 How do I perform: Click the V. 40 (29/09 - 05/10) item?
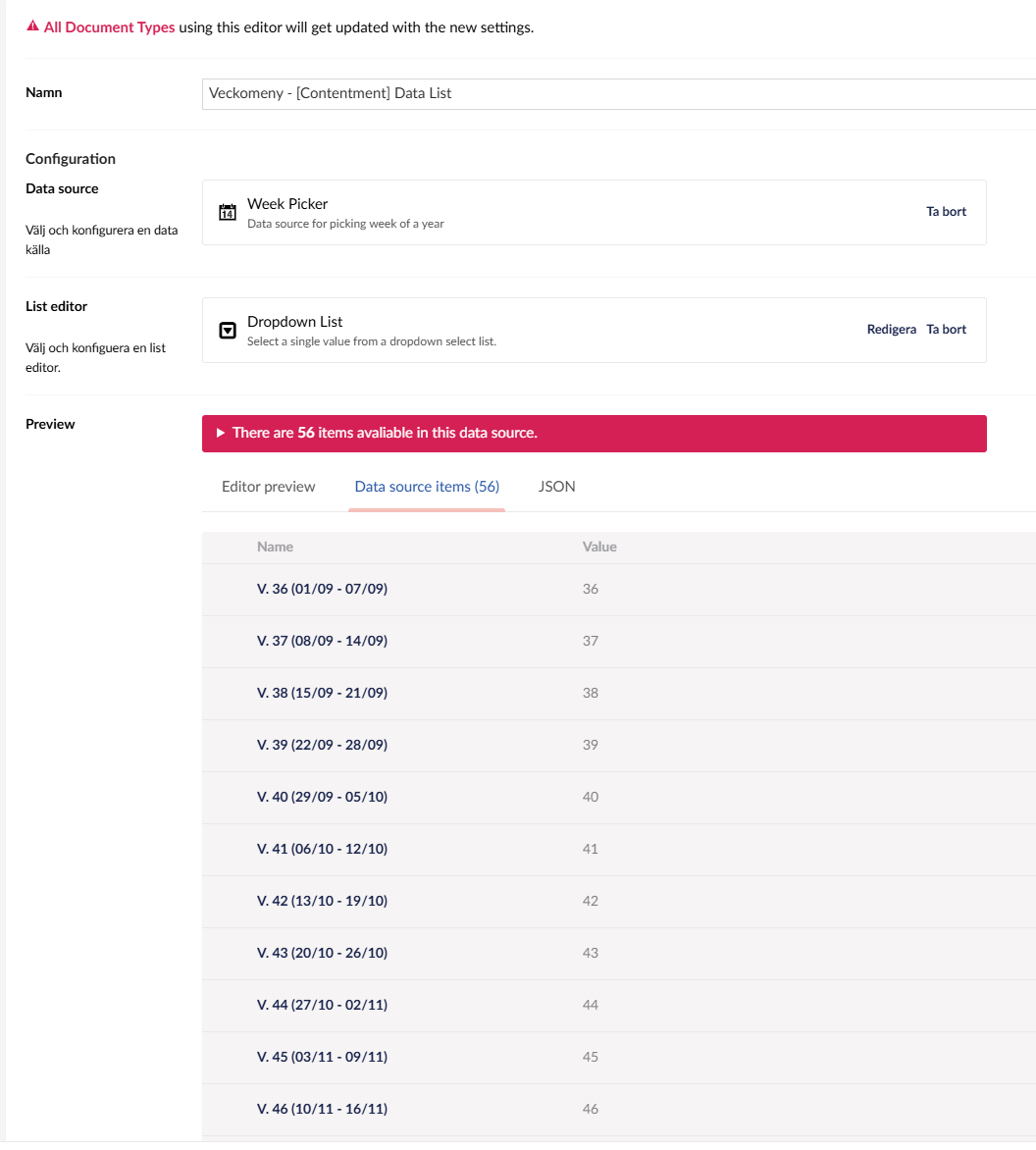[x=322, y=798]
